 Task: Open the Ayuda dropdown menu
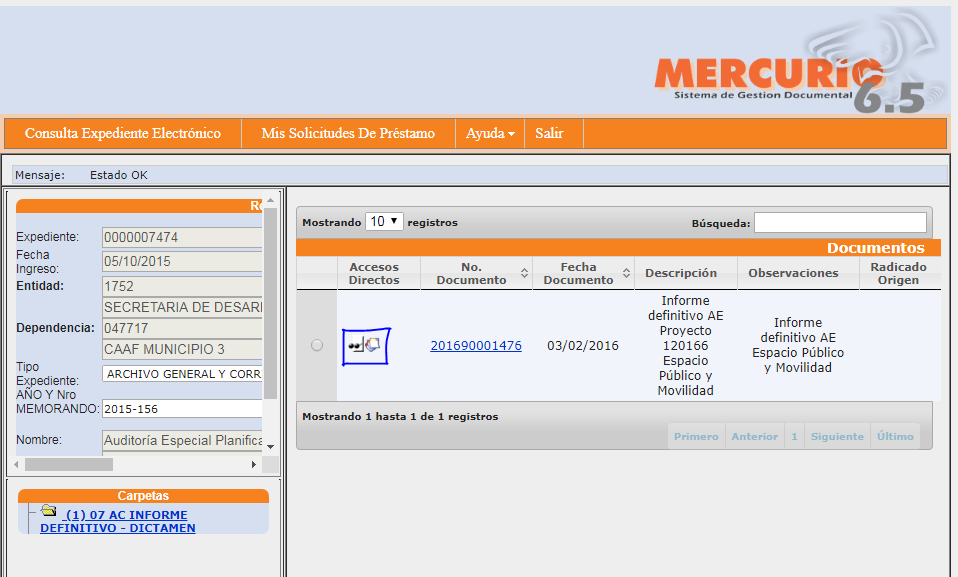pos(489,133)
